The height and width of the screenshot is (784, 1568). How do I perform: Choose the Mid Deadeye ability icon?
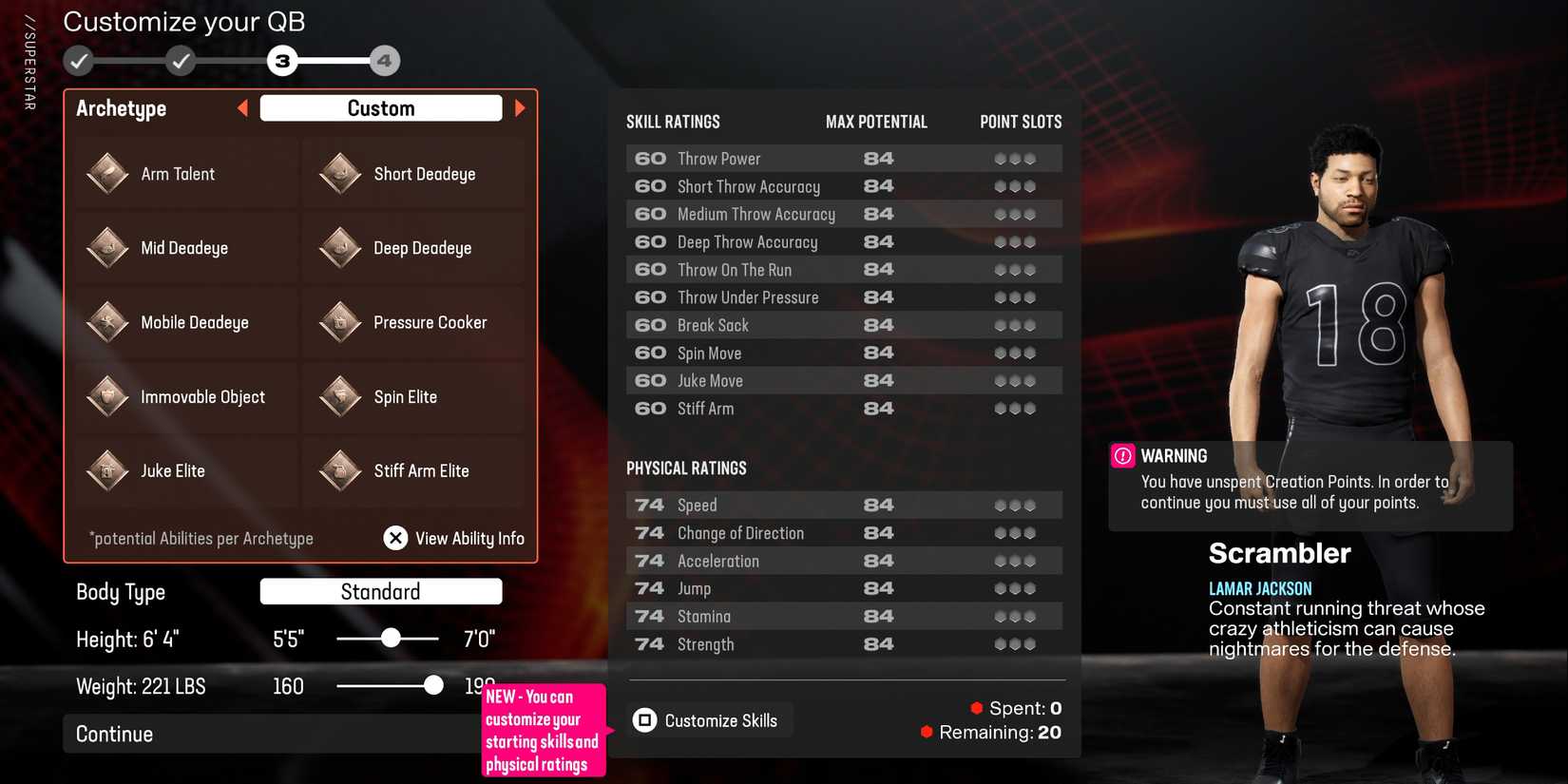click(x=107, y=248)
